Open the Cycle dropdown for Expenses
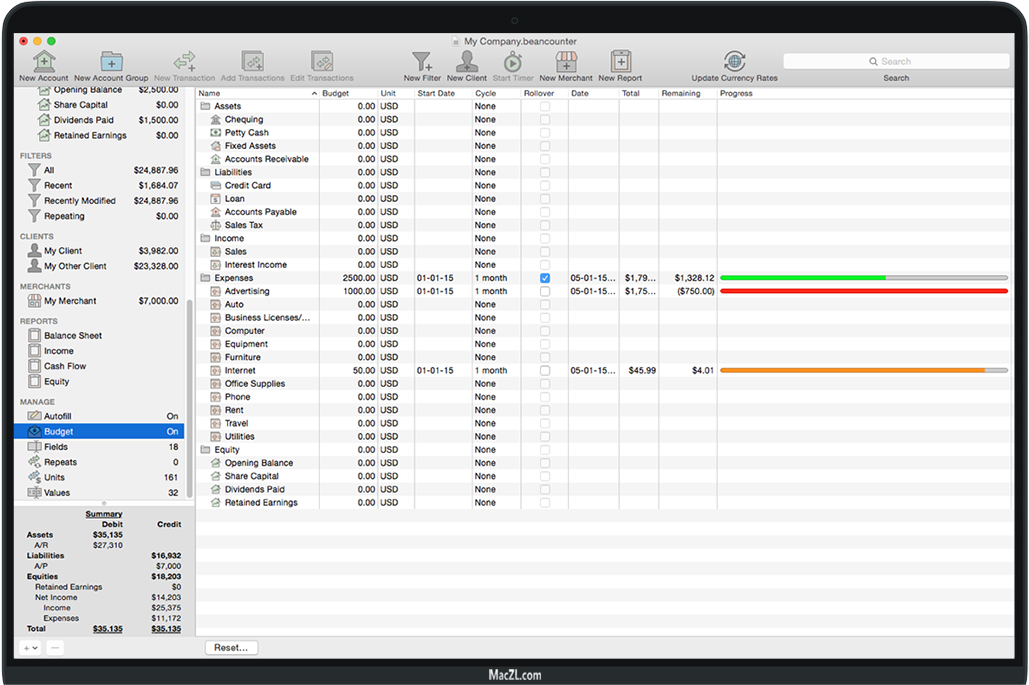1029x685 pixels. [495, 278]
